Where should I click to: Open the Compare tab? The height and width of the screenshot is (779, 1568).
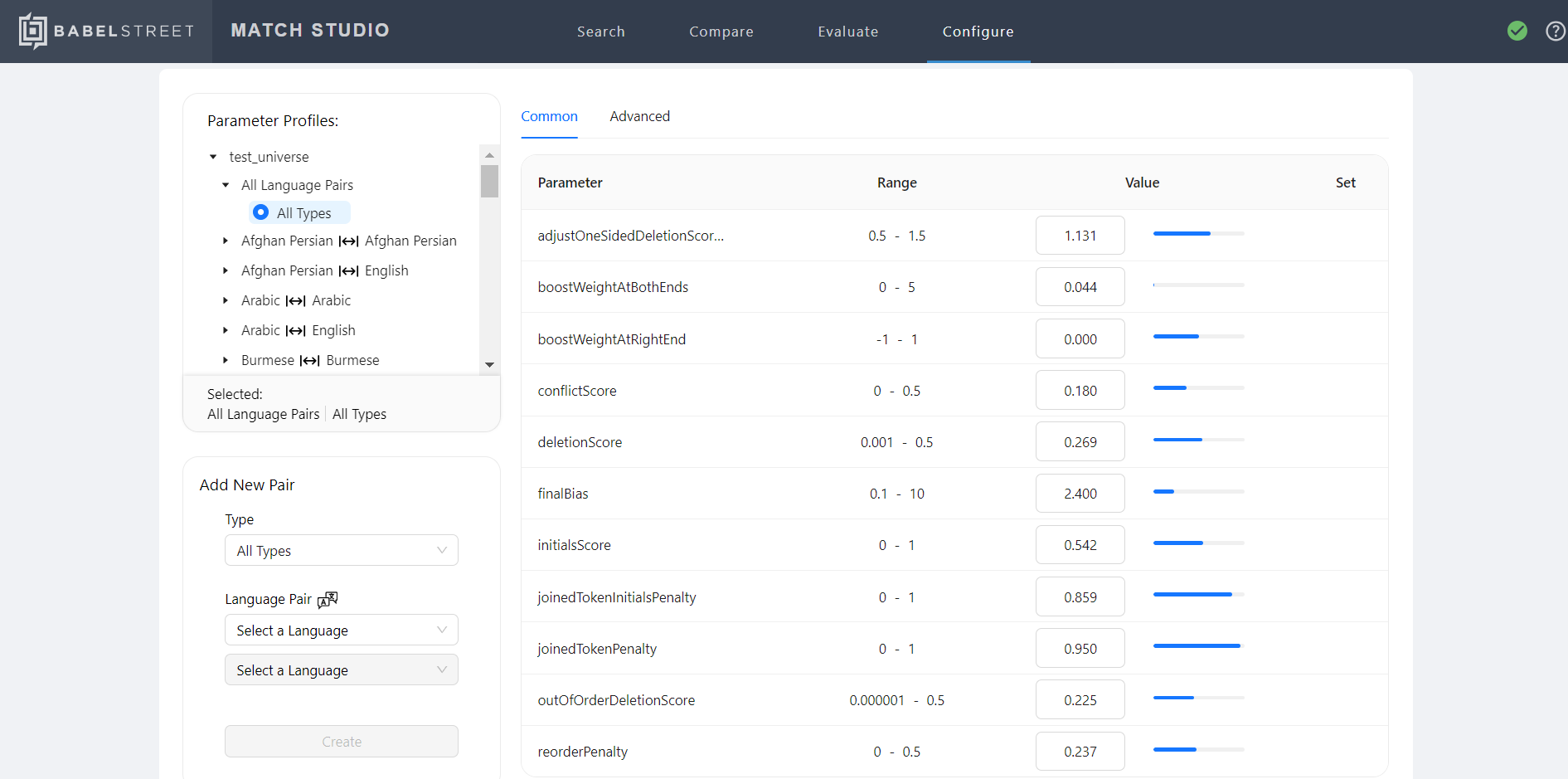tap(721, 32)
